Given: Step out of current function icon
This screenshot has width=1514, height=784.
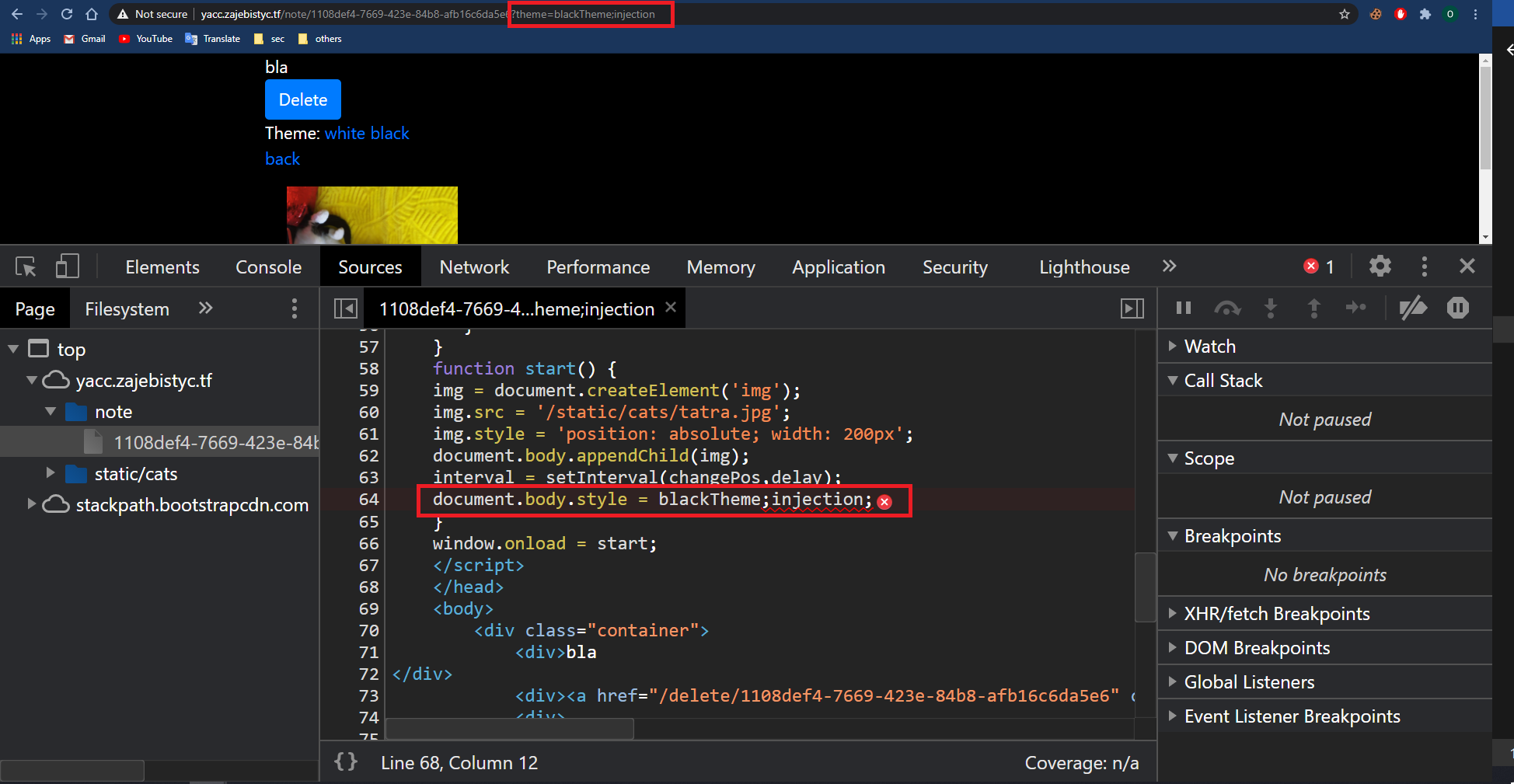Looking at the screenshot, I should click(x=1314, y=308).
